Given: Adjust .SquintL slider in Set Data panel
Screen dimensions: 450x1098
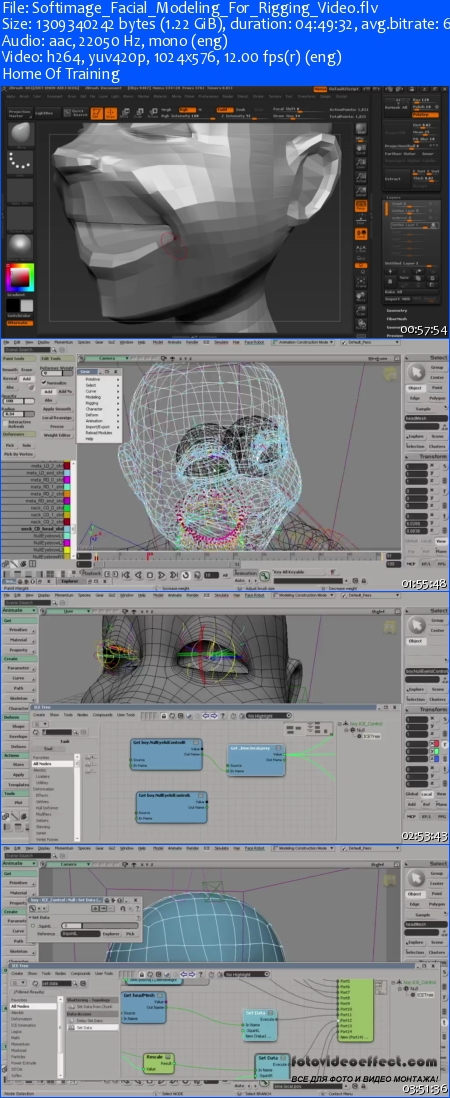Looking at the screenshot, I should 101,926.
